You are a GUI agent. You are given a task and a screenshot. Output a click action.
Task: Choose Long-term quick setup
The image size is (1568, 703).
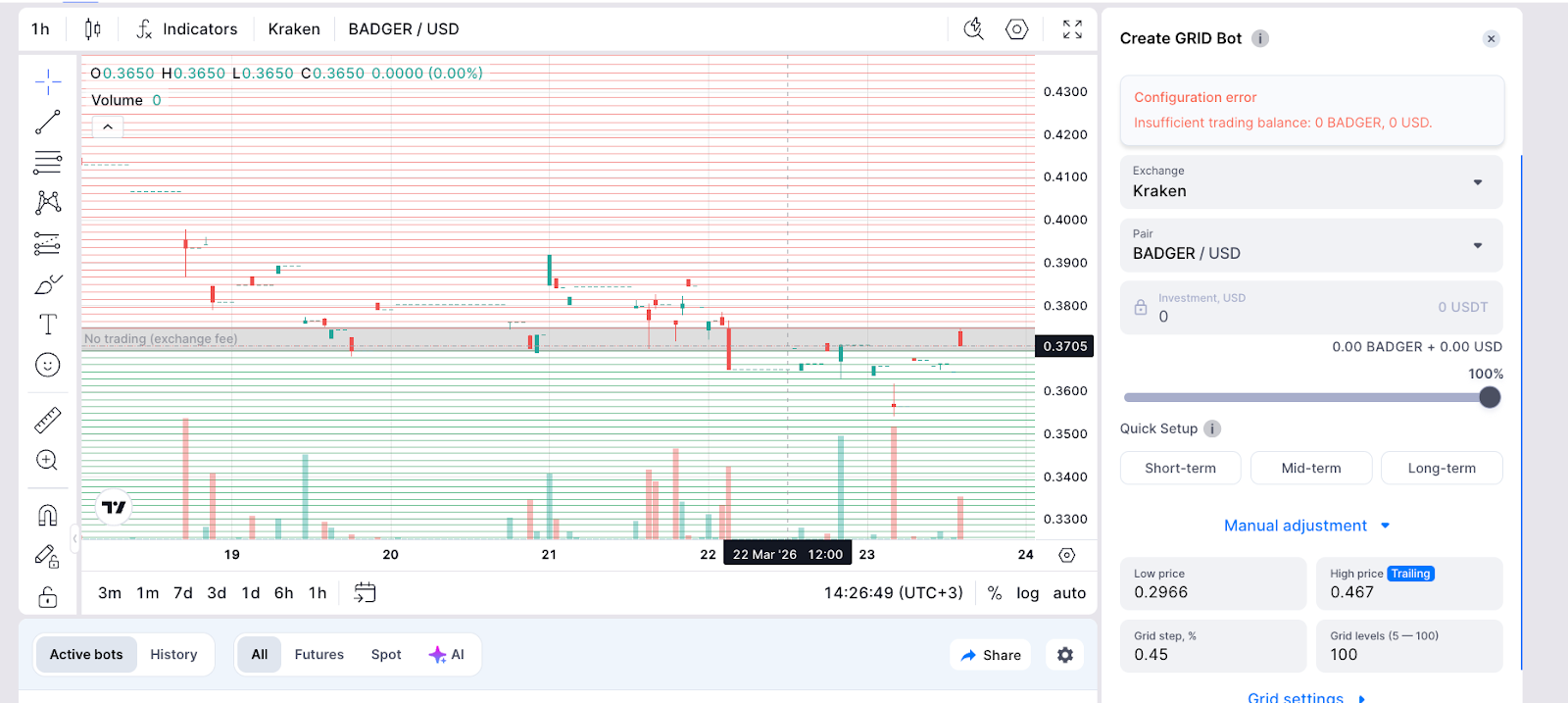pyautogui.click(x=1442, y=468)
